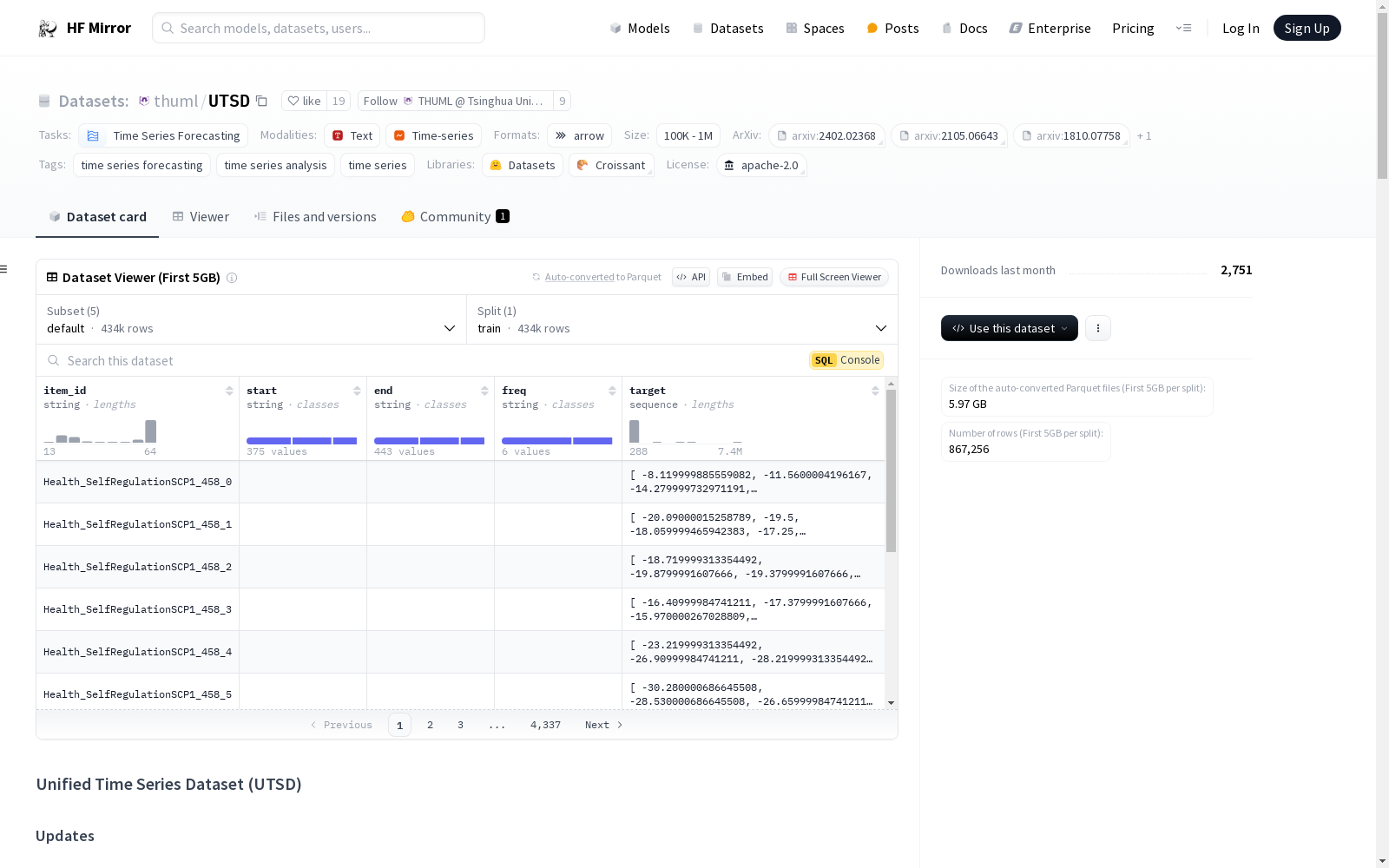This screenshot has height=868, width=1389.
Task: Select the Croissant library tag
Action: (x=611, y=165)
